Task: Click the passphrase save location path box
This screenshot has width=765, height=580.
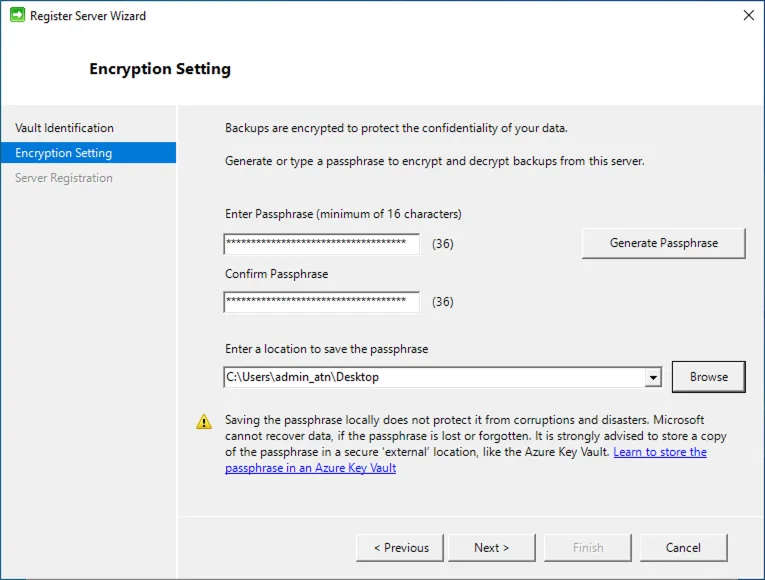Action: [433, 377]
